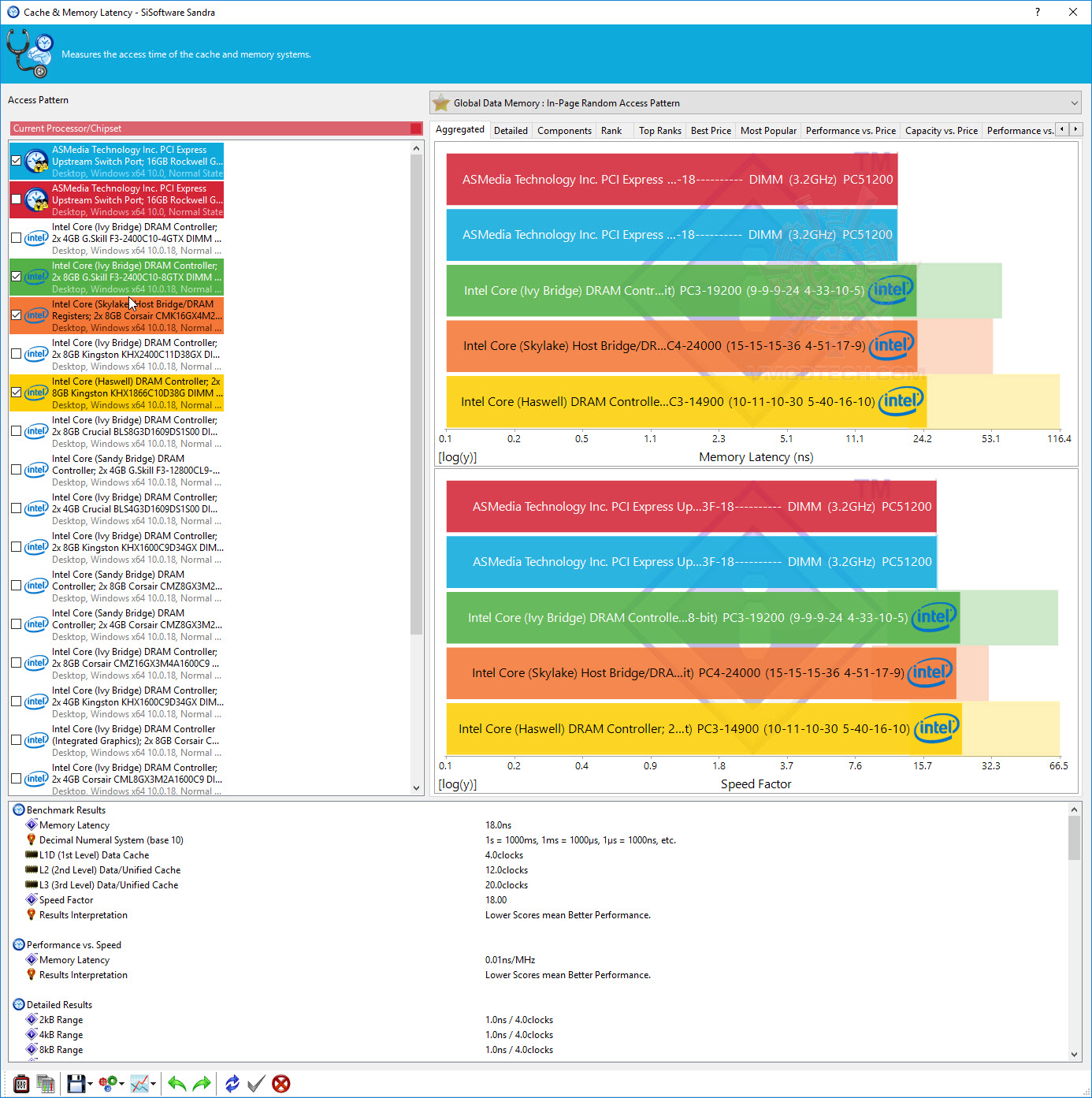Open the dropdown arrow beside the chart icon
Screen dimensions: 1092x1098
pyautogui.click(x=154, y=1085)
